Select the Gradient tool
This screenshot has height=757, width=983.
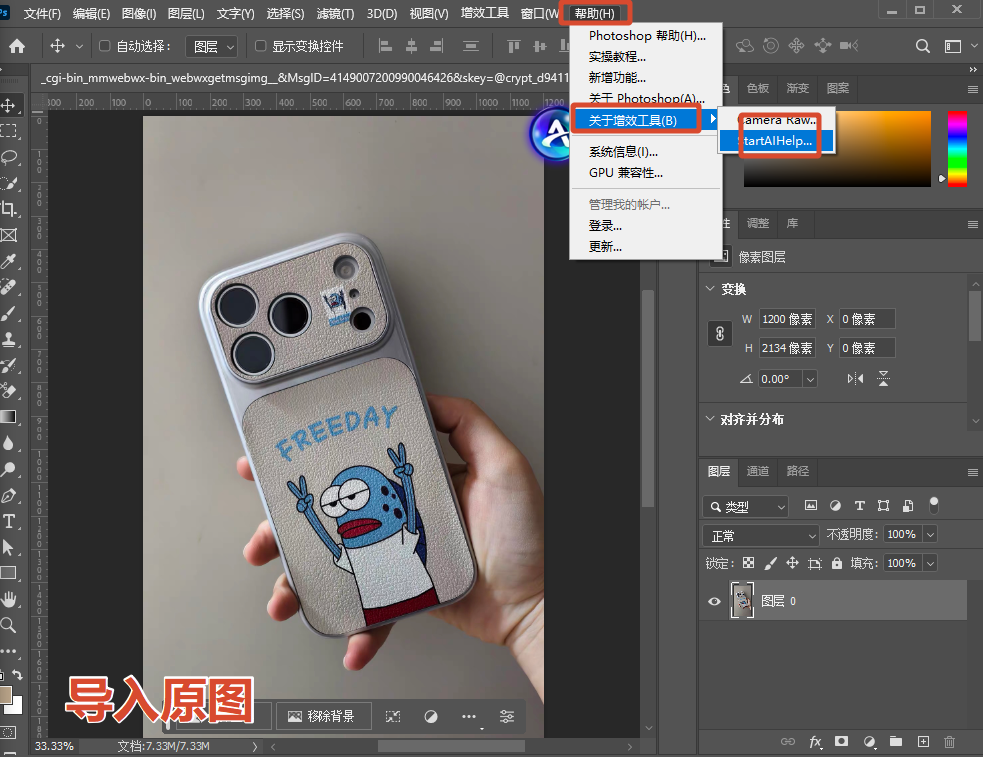coord(9,417)
